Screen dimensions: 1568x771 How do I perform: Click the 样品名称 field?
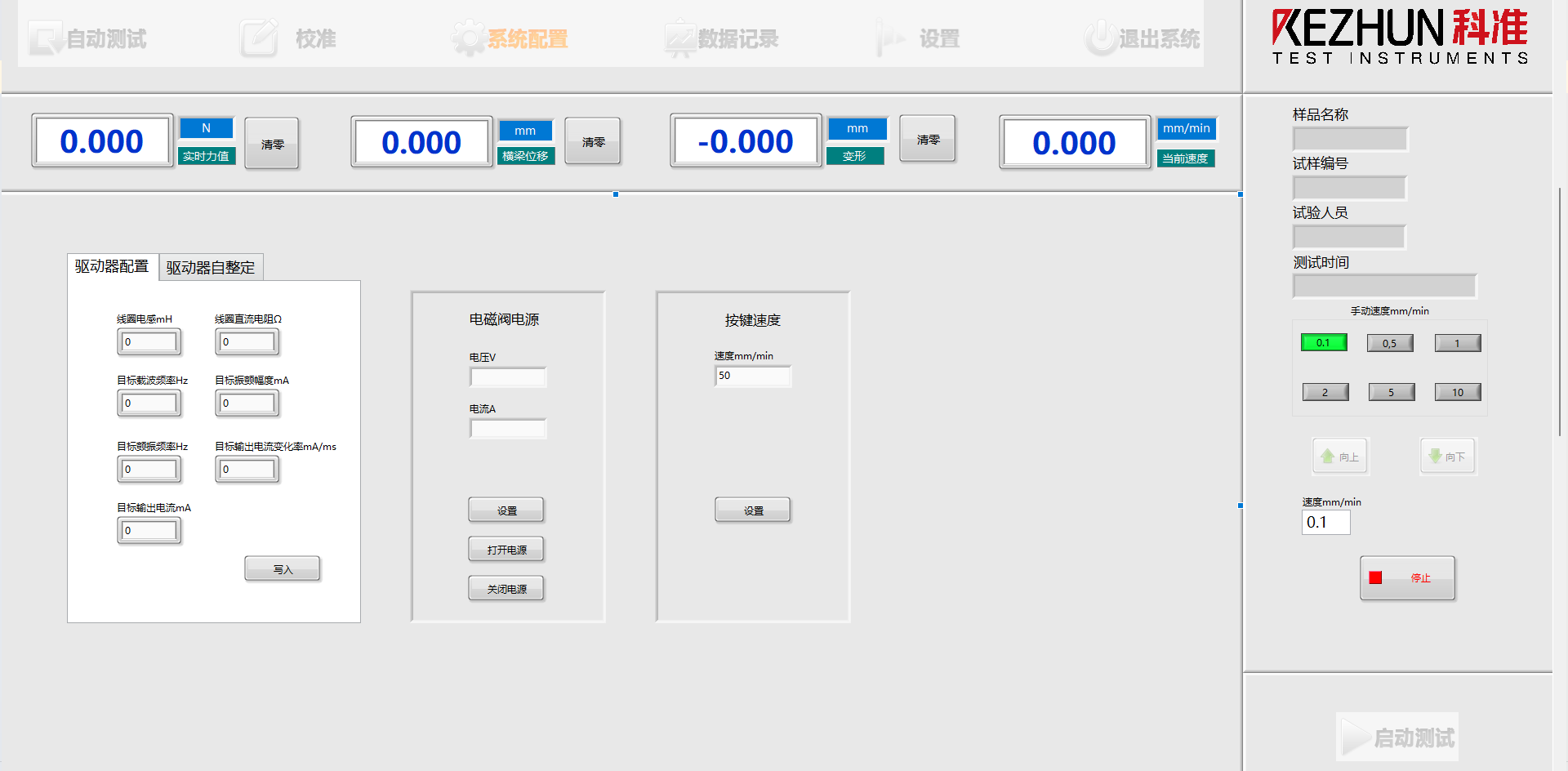click(x=1350, y=139)
